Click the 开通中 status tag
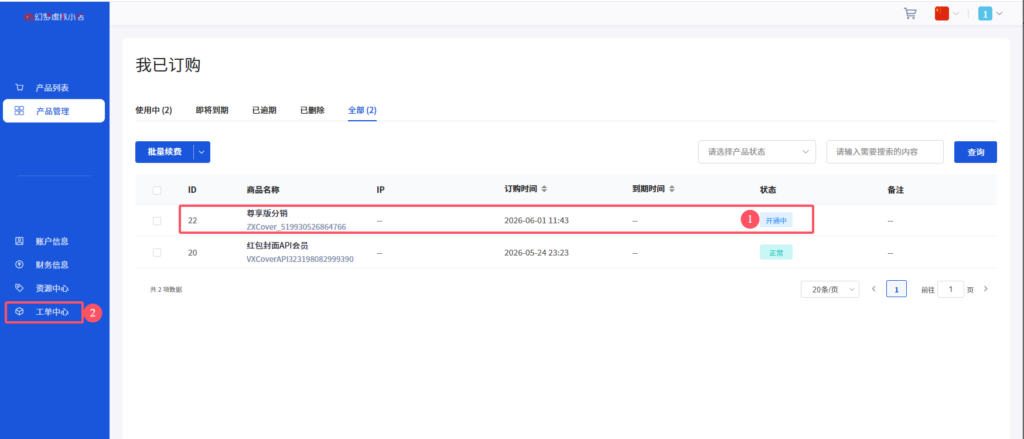The image size is (1024, 439). [776, 221]
